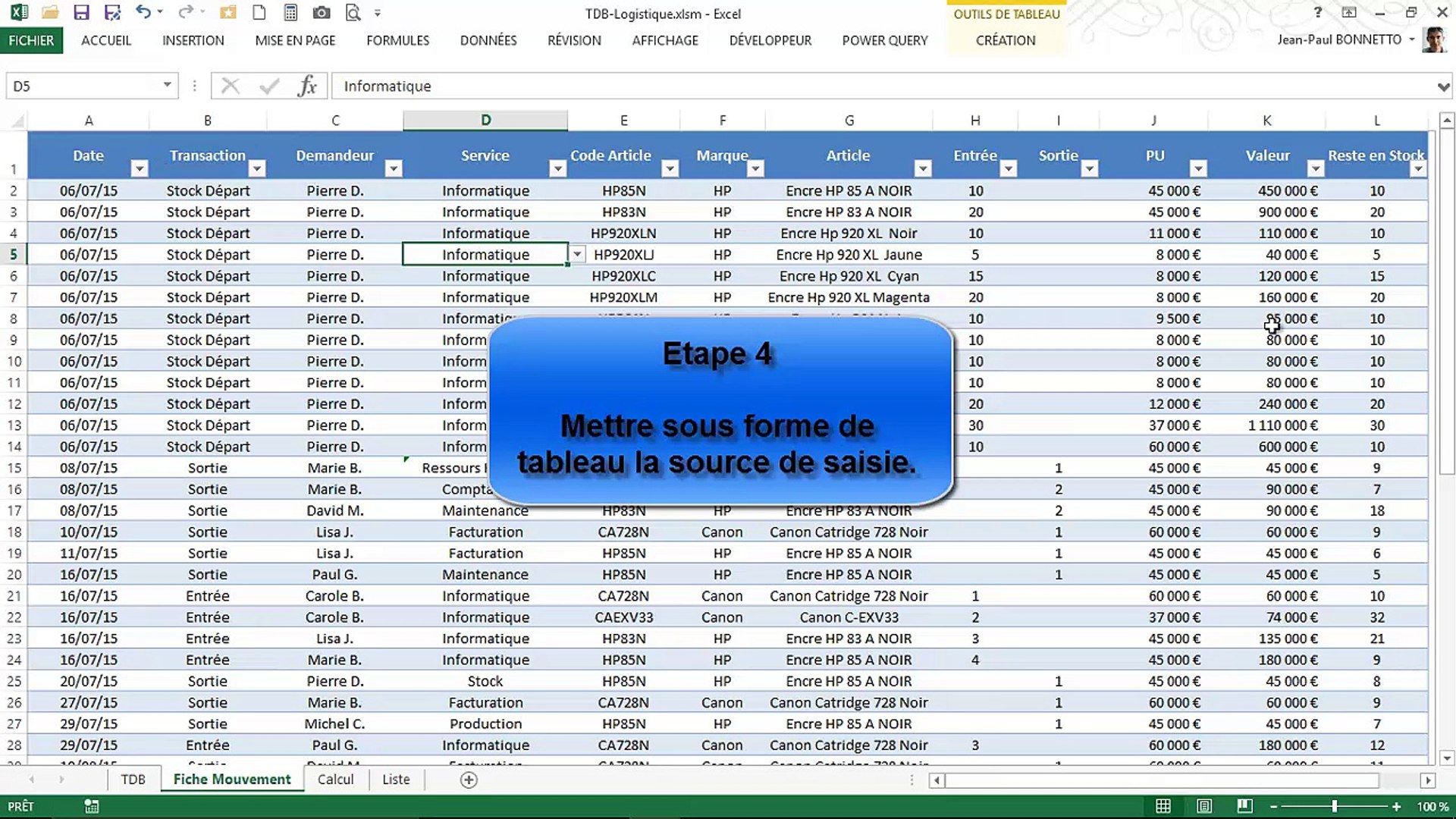Click the Jean-Paul BONNETTO account name

(1338, 39)
